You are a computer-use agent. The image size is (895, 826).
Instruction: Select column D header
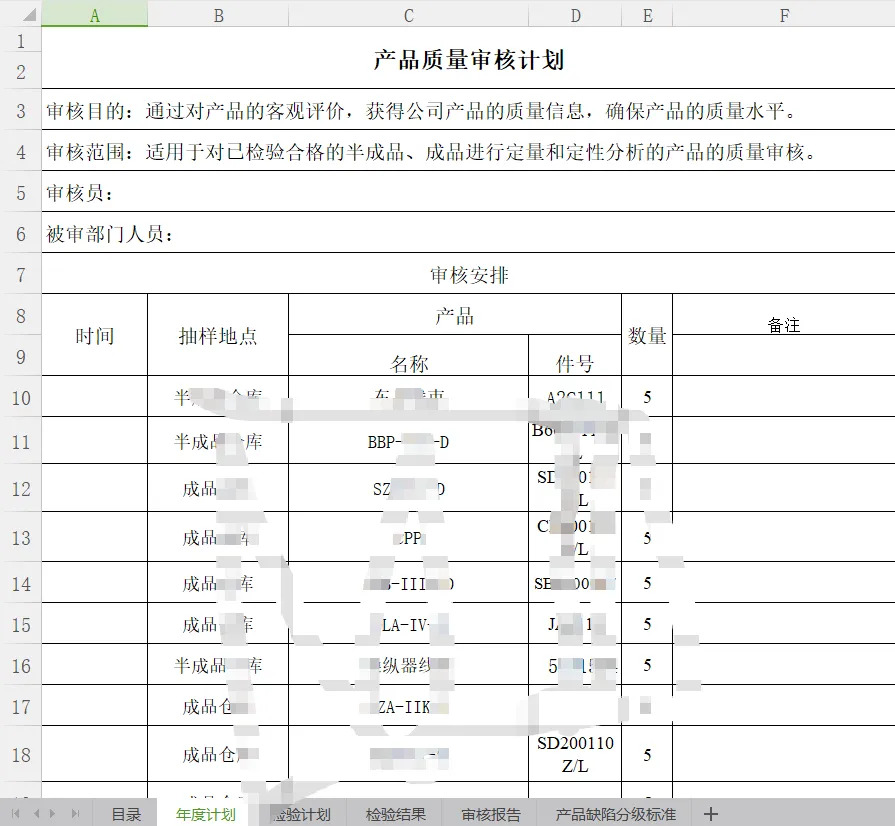click(x=575, y=14)
